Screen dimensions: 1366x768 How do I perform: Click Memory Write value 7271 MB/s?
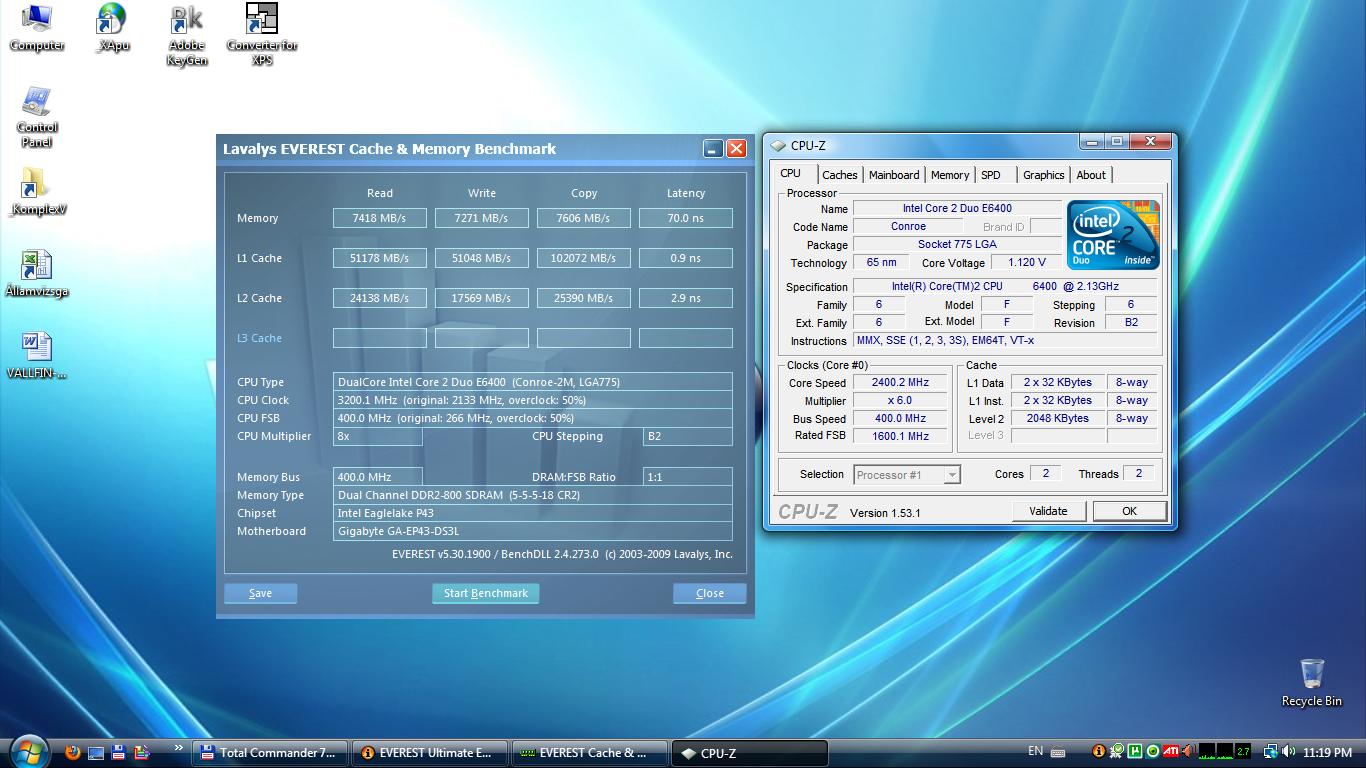482,218
